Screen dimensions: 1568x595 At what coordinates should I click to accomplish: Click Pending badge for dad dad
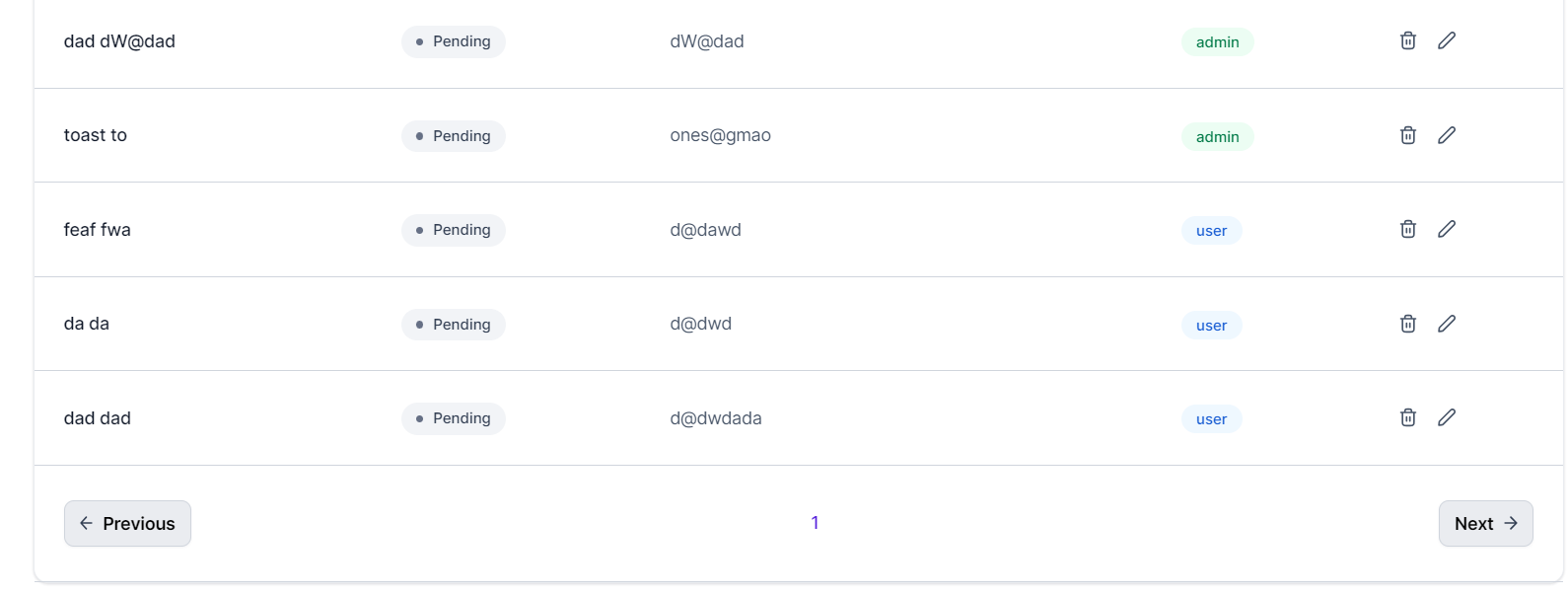pos(454,418)
